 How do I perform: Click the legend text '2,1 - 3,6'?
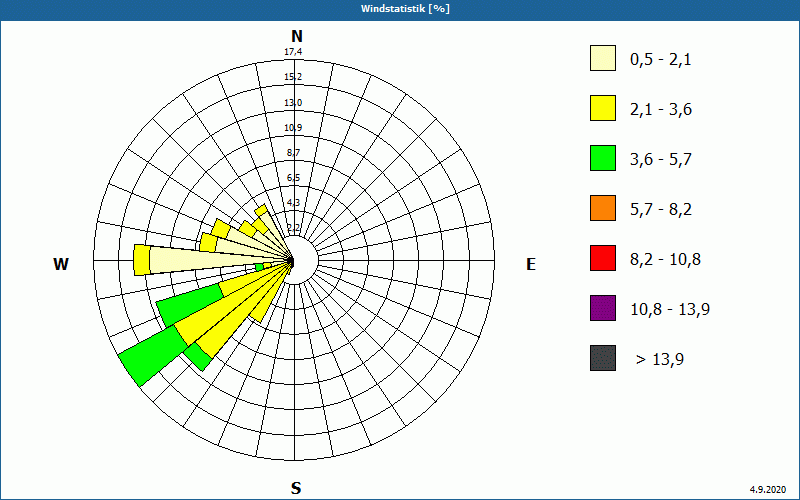click(661, 110)
